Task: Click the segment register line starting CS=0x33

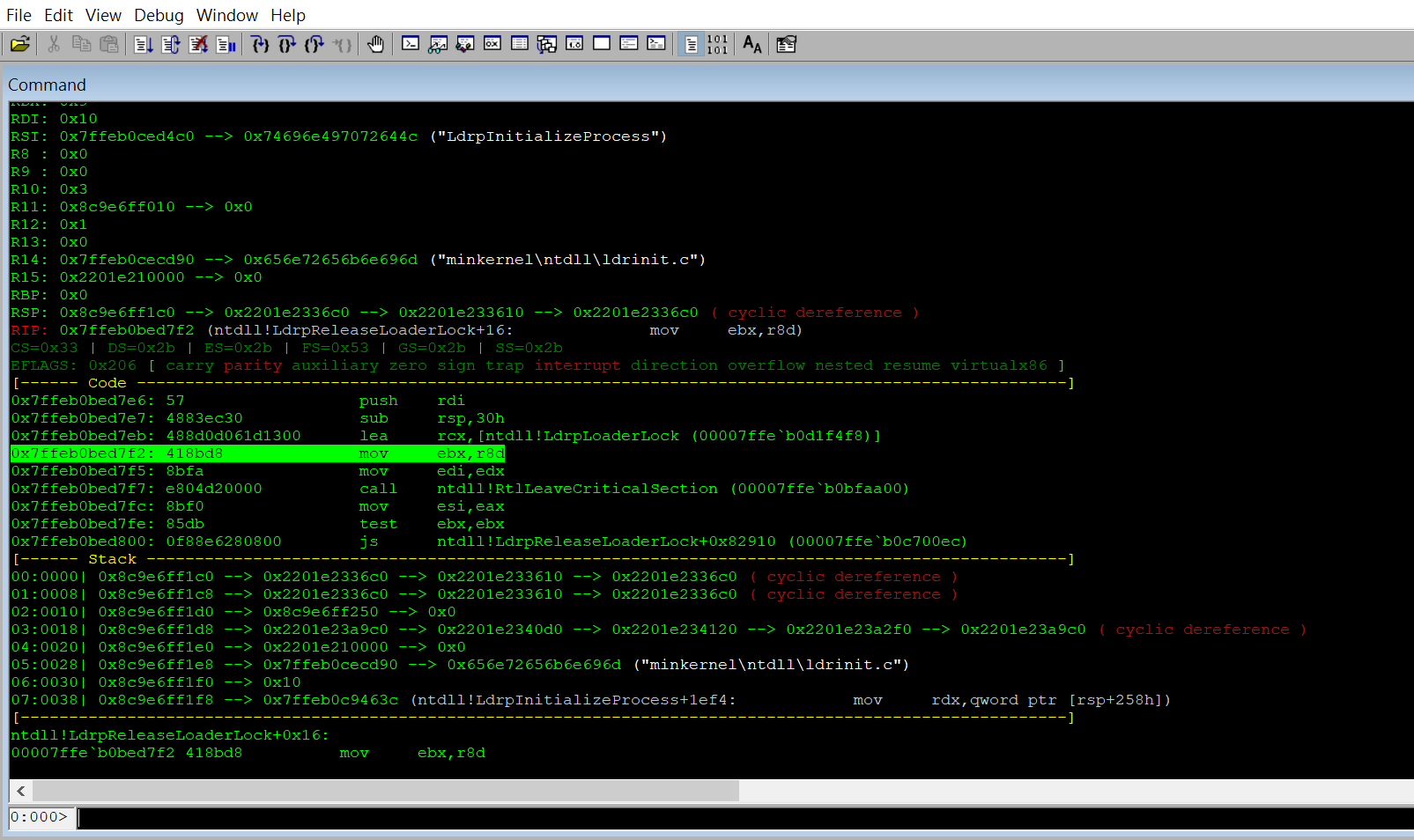Action: (287, 348)
